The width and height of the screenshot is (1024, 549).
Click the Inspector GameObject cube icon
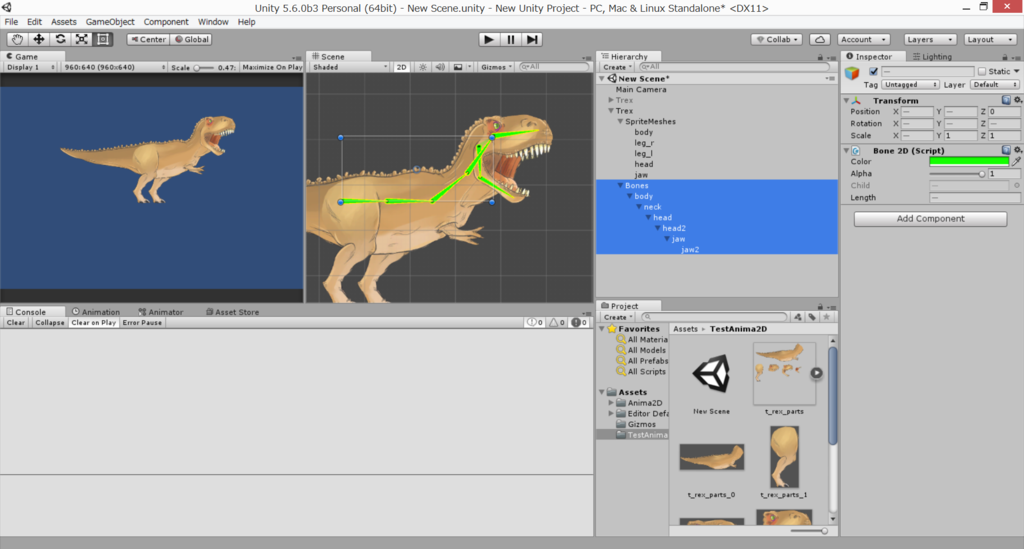point(852,73)
